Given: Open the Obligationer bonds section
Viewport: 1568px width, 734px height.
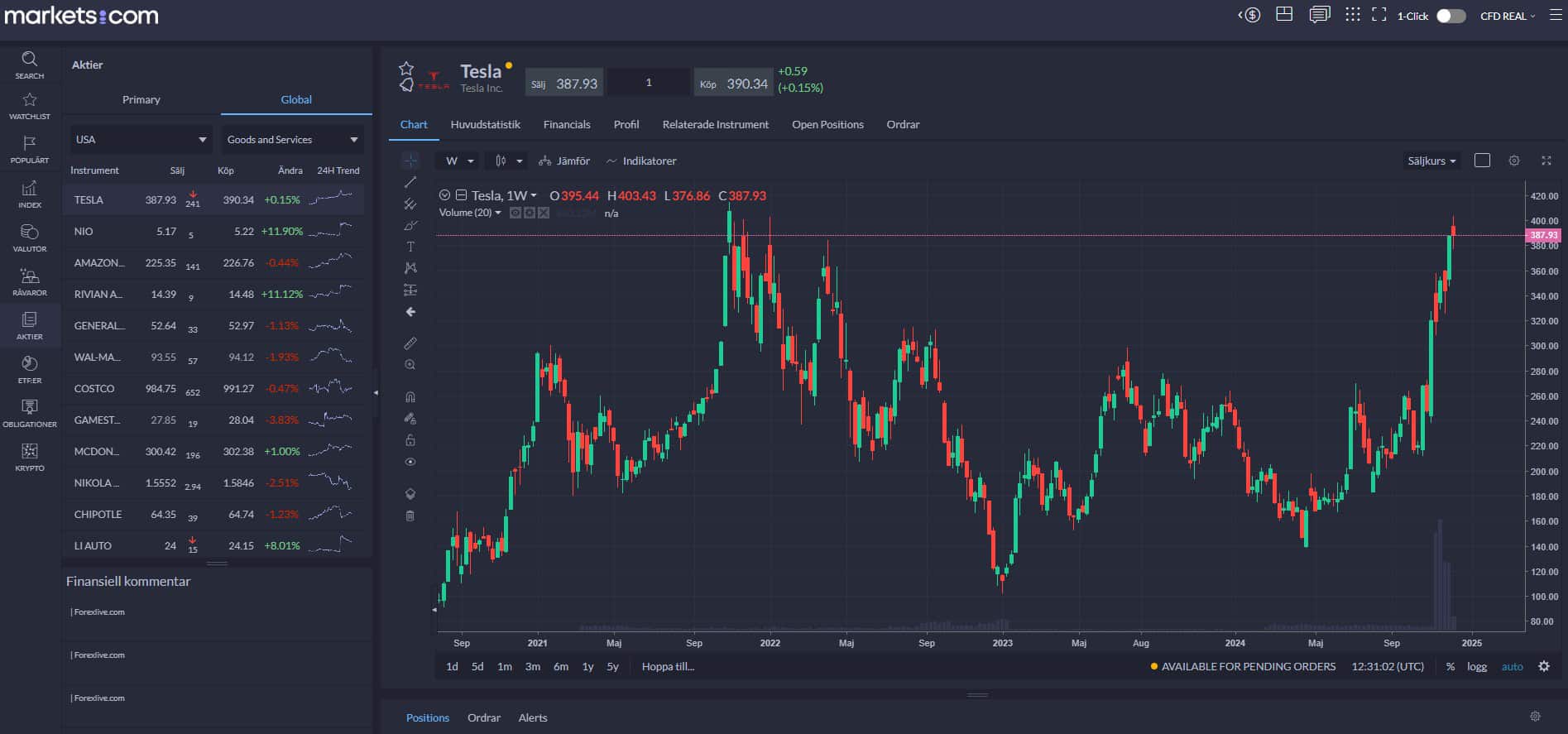Looking at the screenshot, I should click(x=30, y=414).
